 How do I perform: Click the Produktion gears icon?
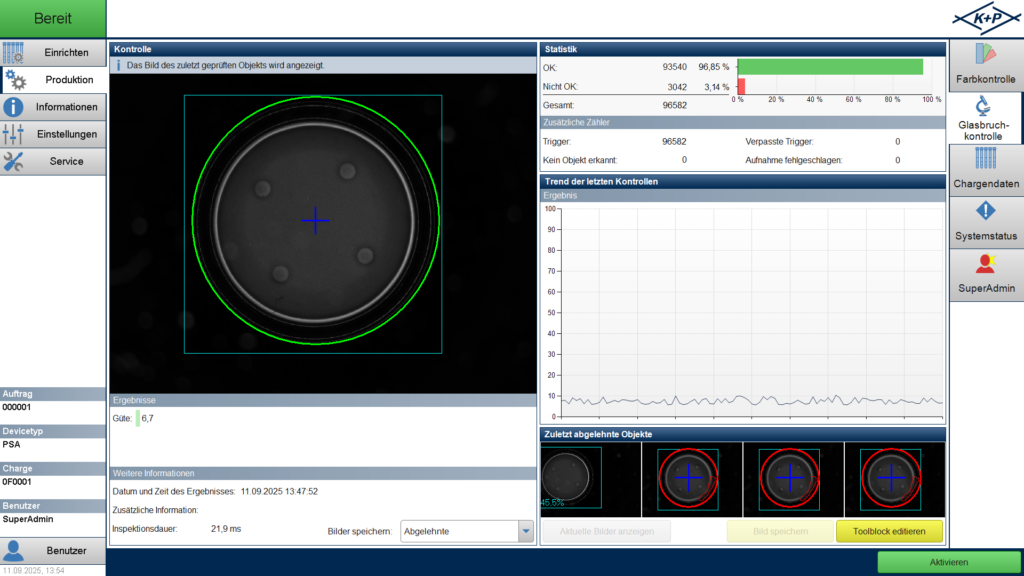pyautogui.click(x=15, y=80)
